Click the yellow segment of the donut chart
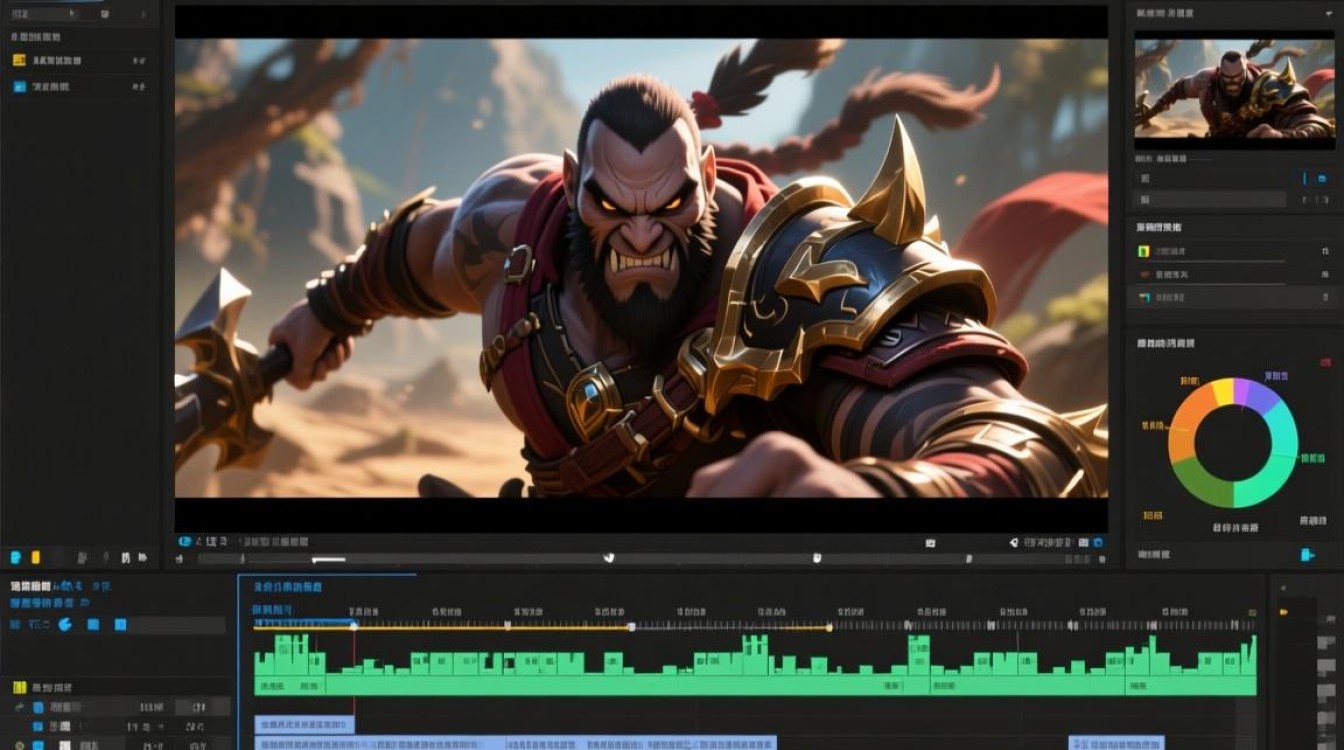Screen dimensions: 1344x750 click(1222, 390)
